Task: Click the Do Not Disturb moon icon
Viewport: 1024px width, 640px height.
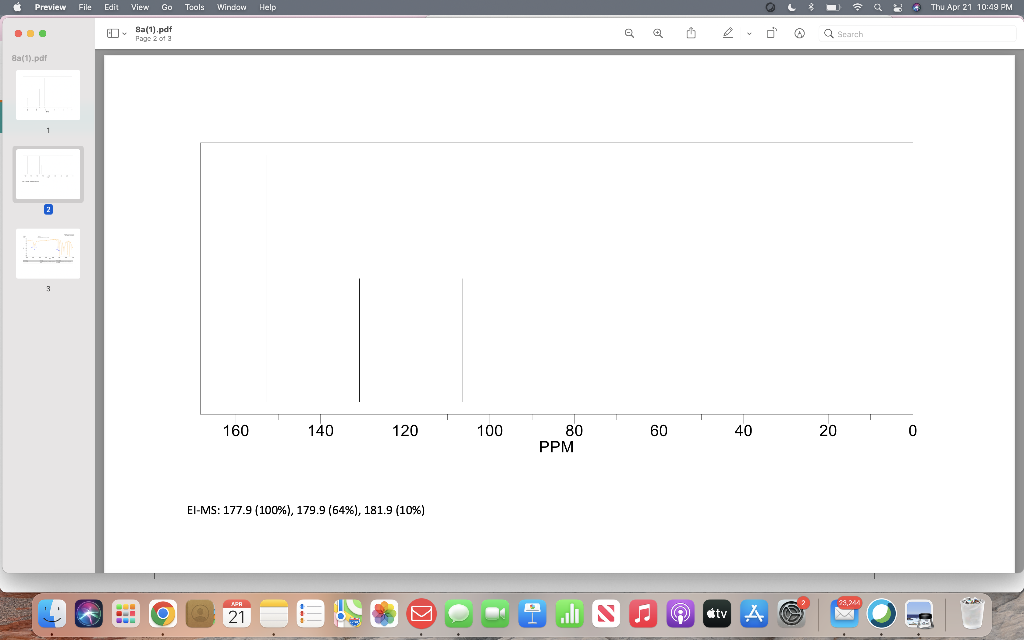Action: coord(791,7)
